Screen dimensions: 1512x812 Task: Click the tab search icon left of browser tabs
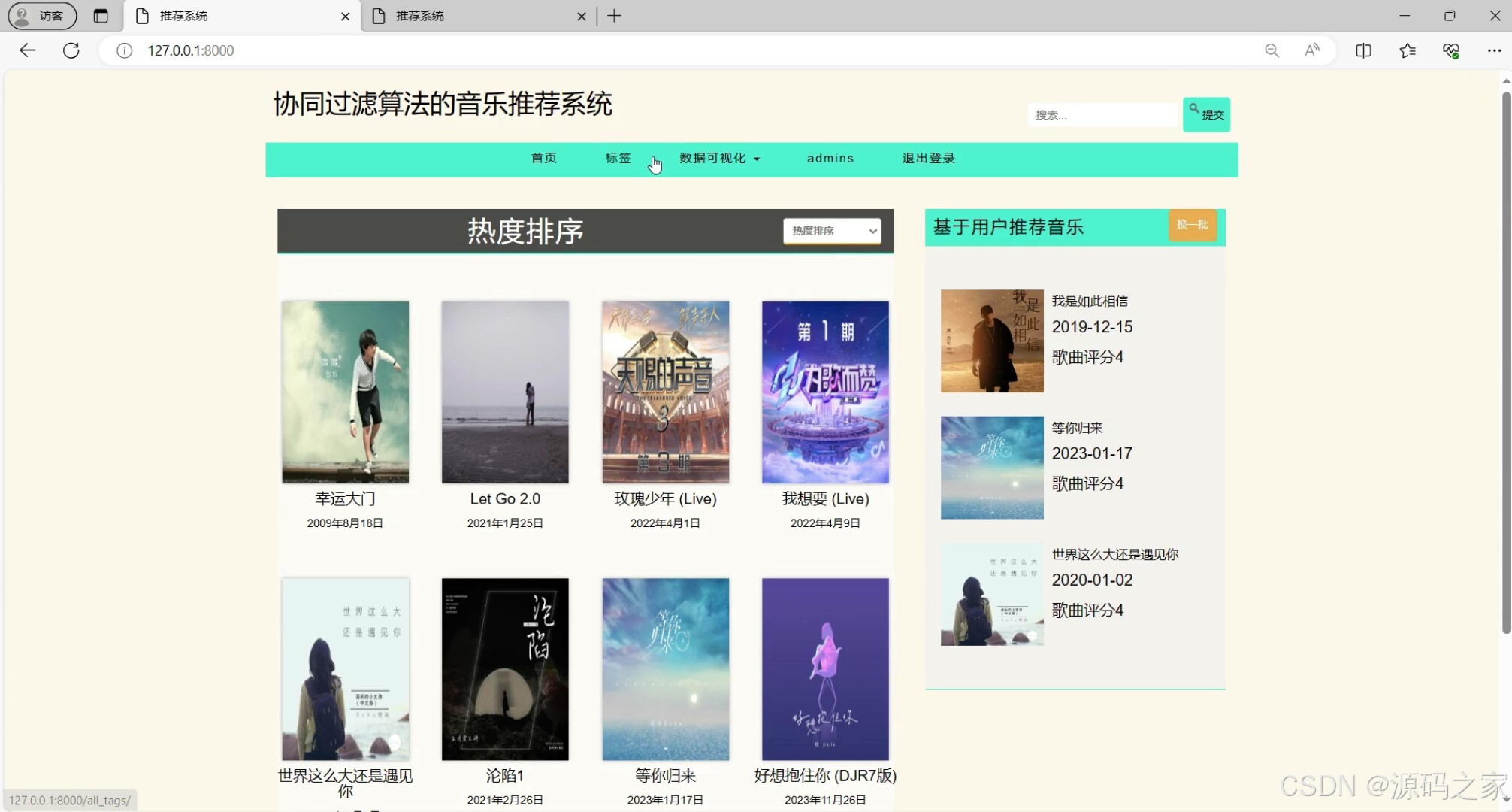coord(101,15)
